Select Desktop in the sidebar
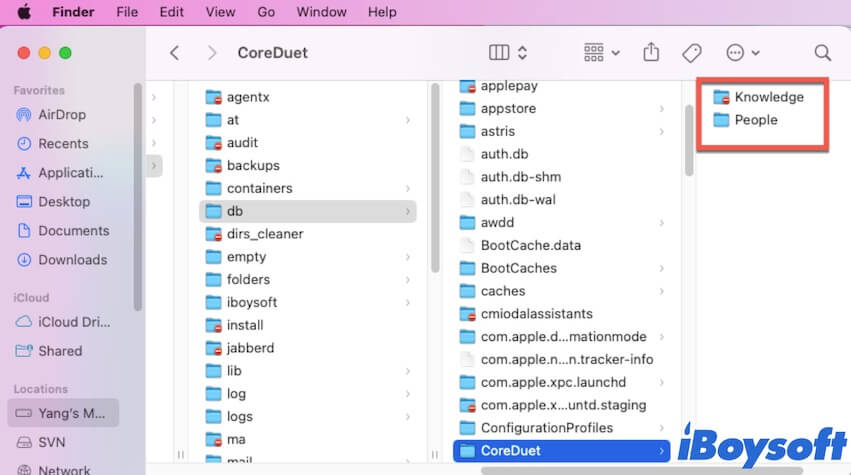Screen dimensions: 851x475 pyautogui.click(x=62, y=202)
